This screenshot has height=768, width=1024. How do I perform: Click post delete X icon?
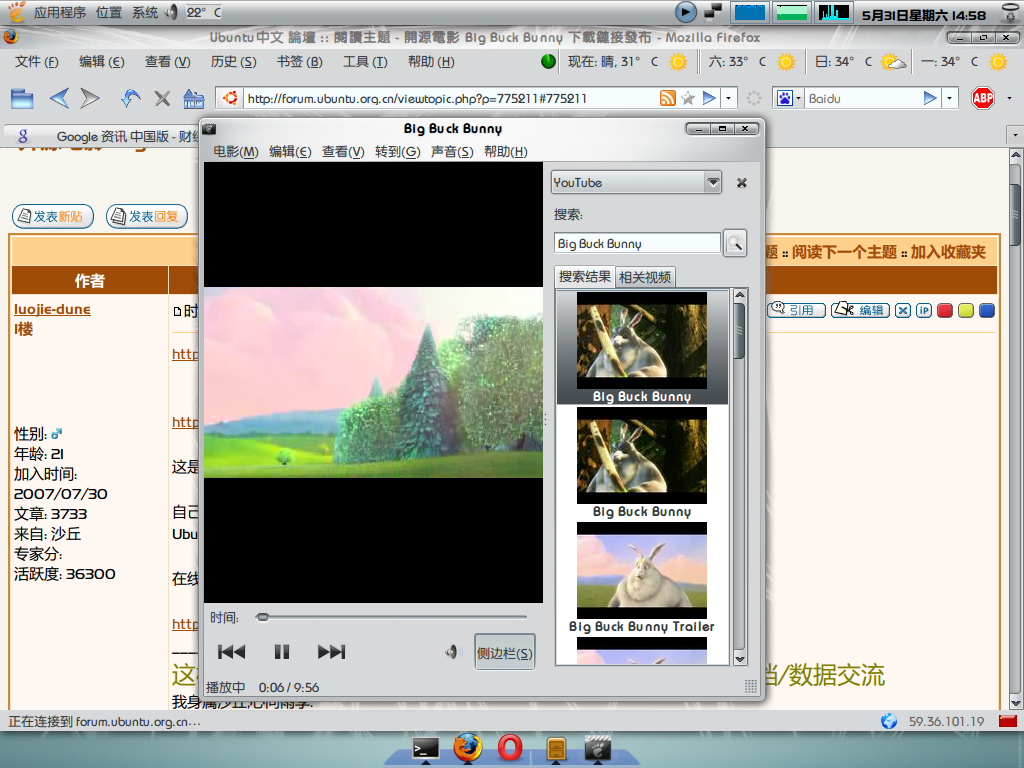903,310
